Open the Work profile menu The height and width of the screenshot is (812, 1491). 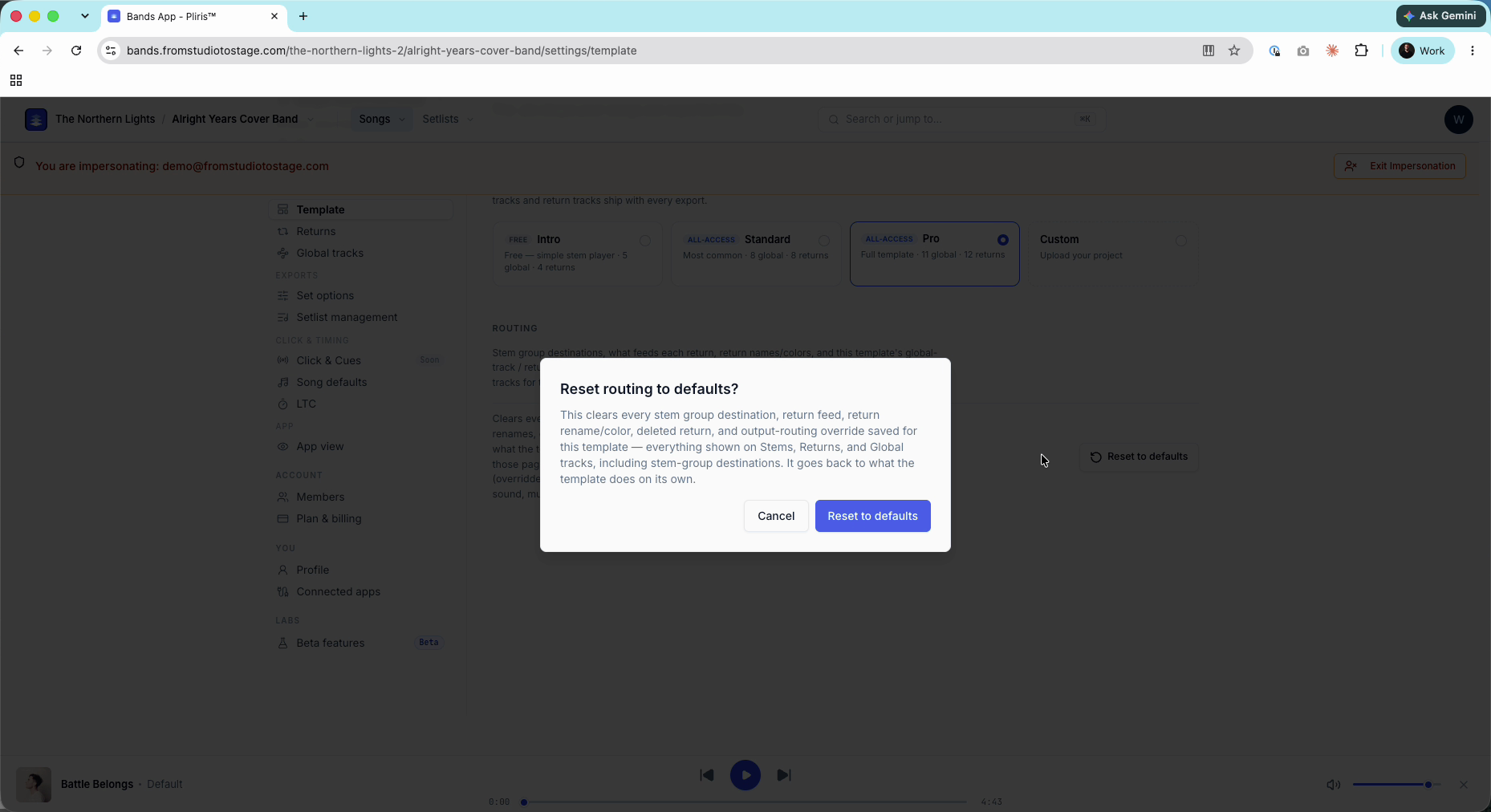tap(1422, 51)
